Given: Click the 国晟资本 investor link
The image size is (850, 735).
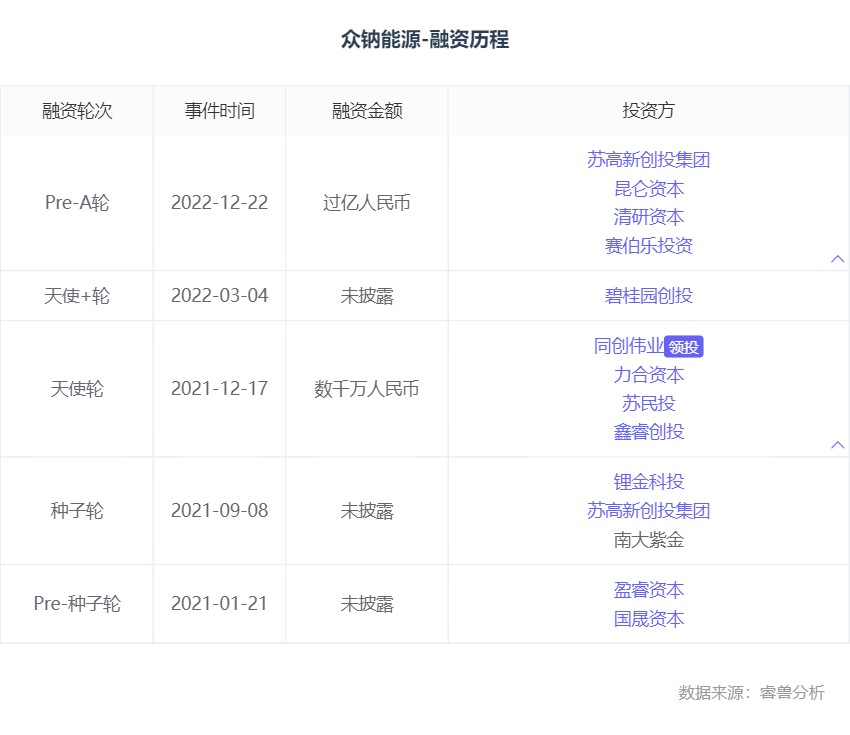Looking at the screenshot, I should (648, 618).
